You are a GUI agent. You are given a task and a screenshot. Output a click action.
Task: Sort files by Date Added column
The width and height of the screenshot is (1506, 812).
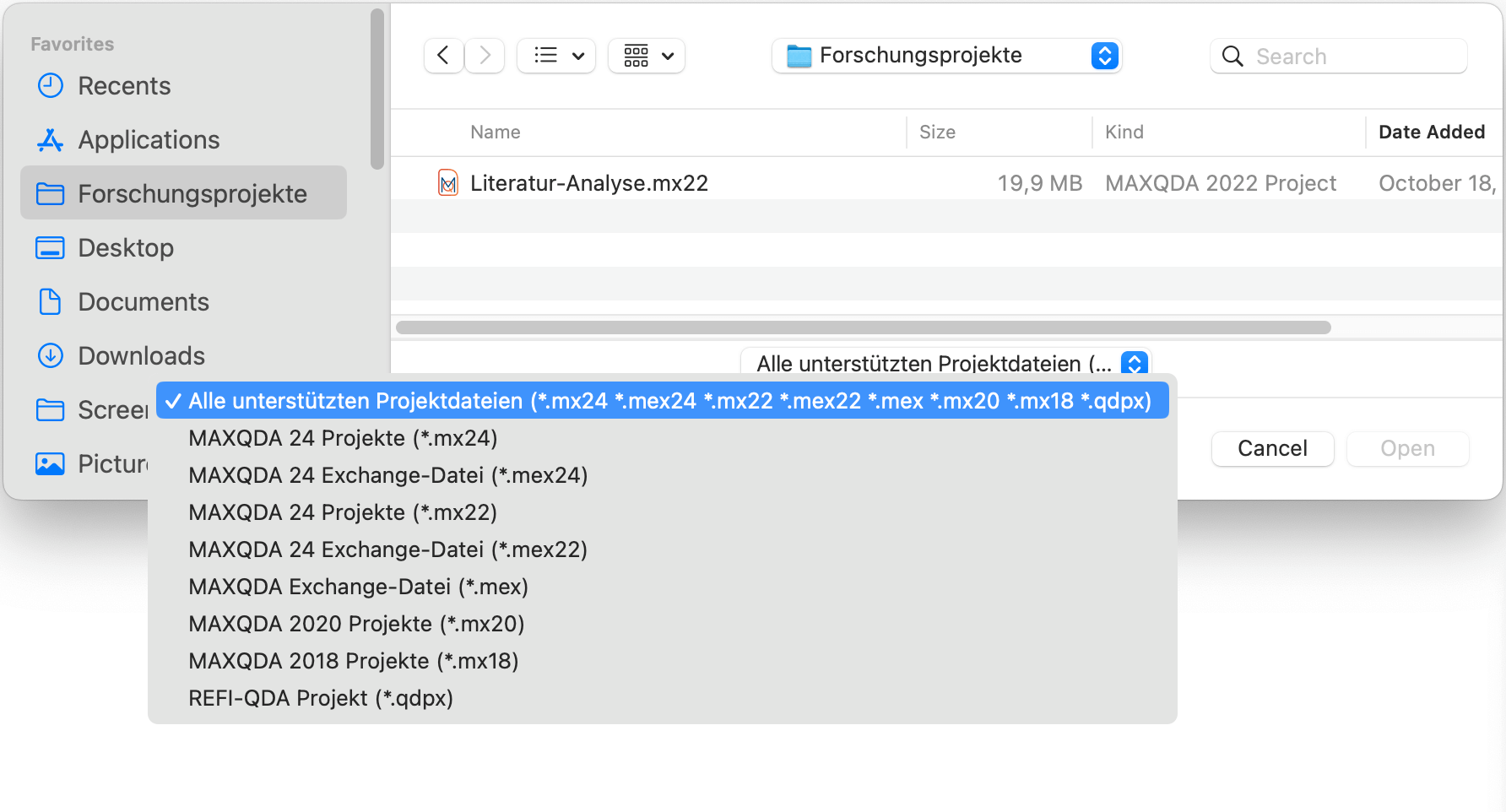(x=1431, y=133)
